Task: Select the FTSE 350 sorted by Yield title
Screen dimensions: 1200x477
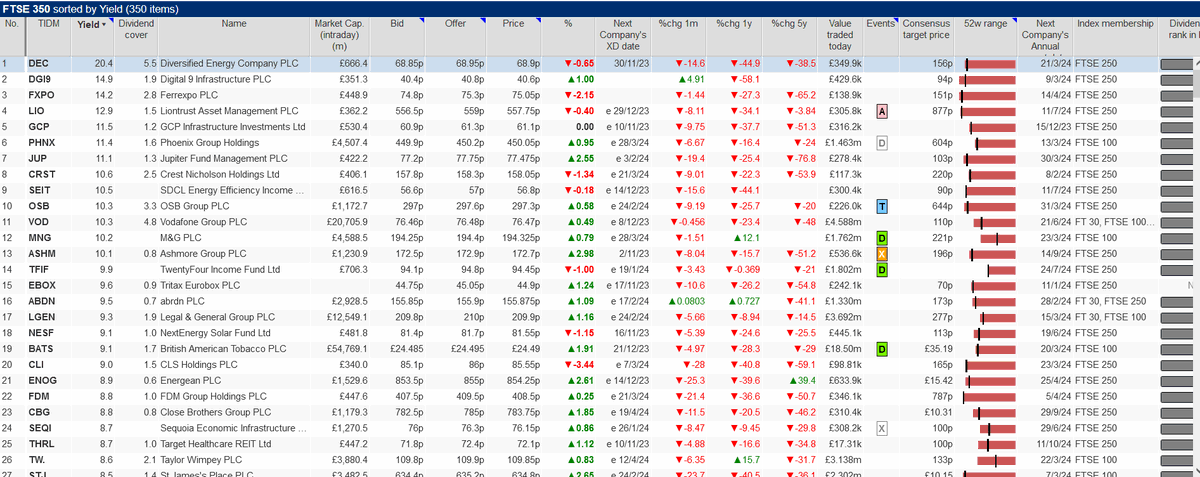Action: (92, 8)
